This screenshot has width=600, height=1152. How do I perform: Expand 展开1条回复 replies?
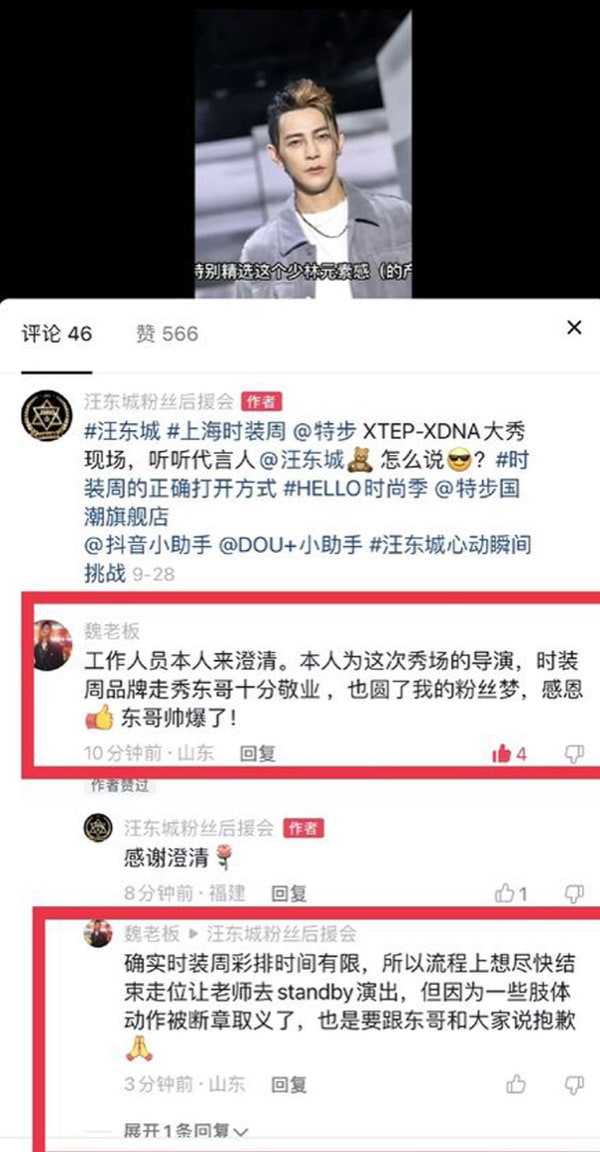pos(186,1131)
